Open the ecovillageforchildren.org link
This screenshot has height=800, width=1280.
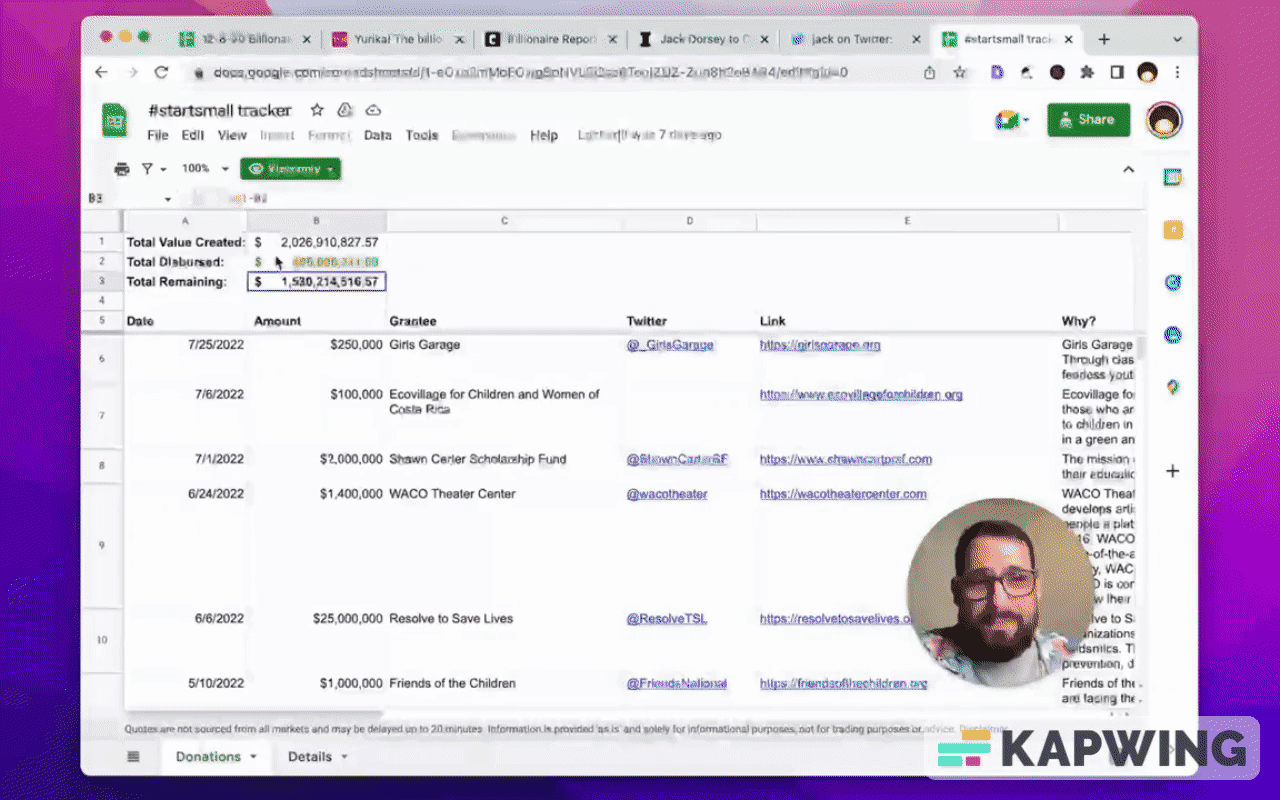[x=861, y=395]
